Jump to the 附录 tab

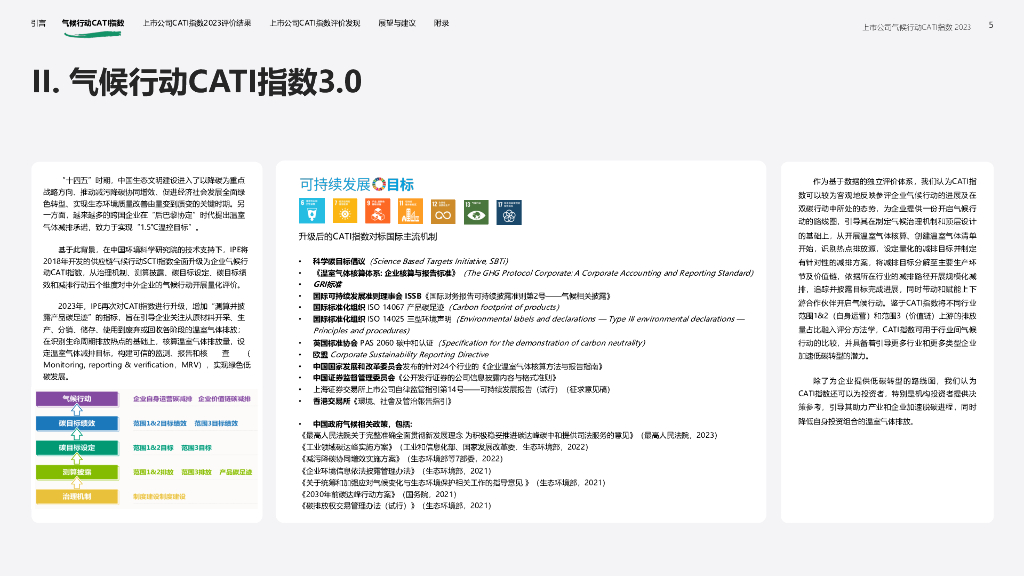[442, 22]
